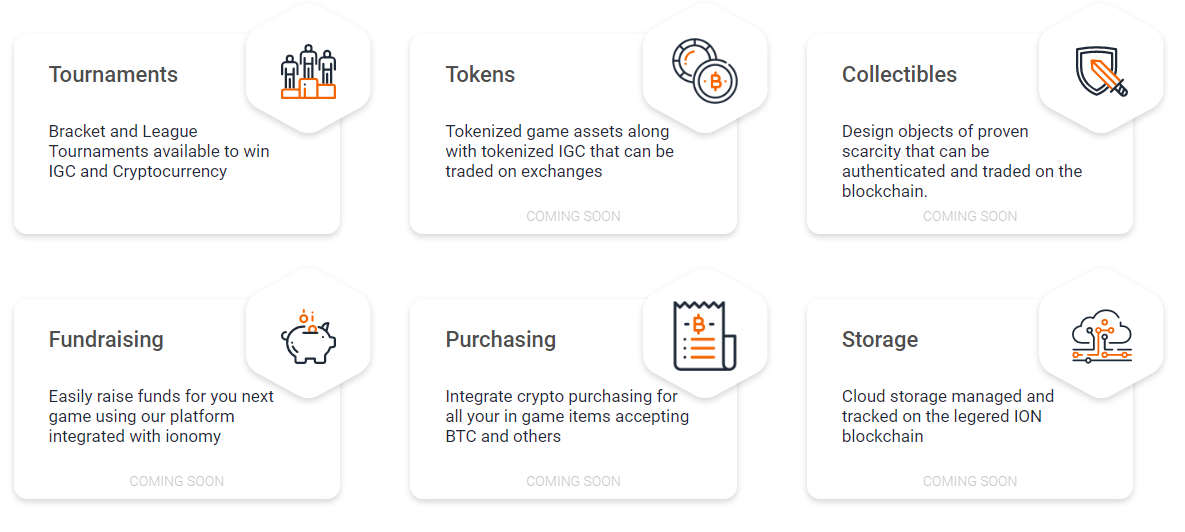The height and width of the screenshot is (532, 1185).
Task: Click the Fundraising piggy bank icon
Action: (x=308, y=336)
